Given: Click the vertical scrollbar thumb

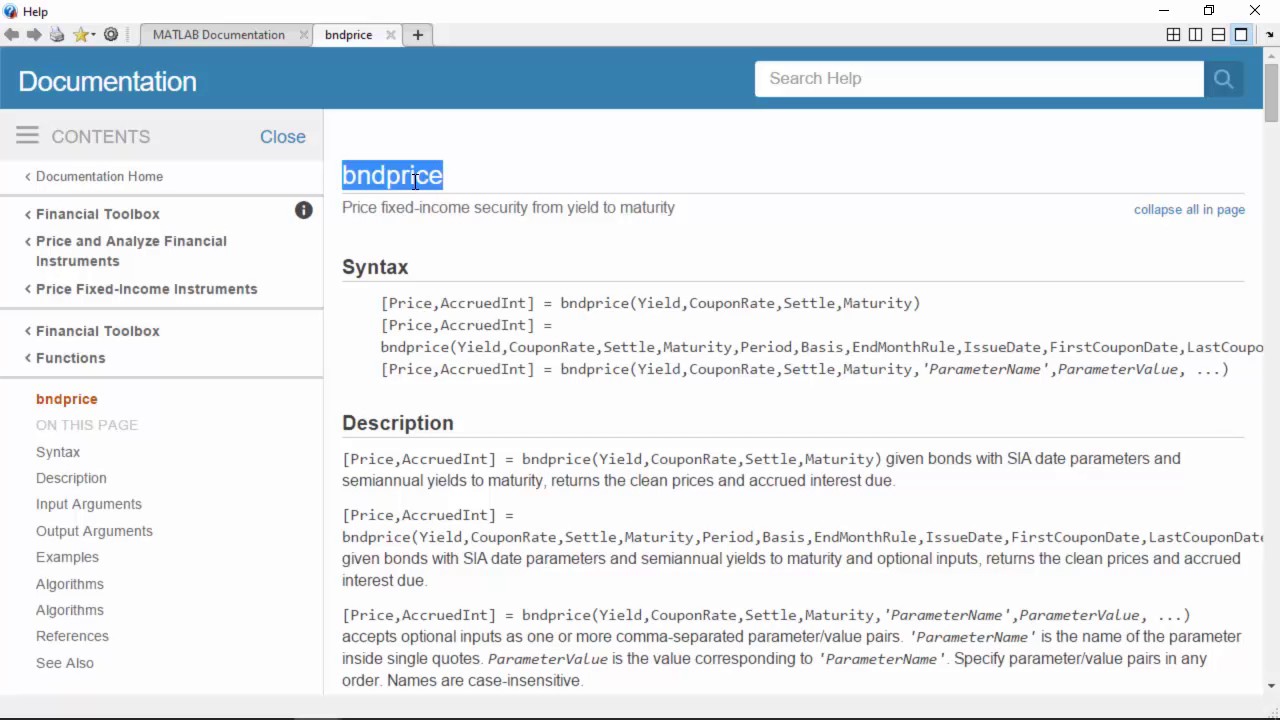Looking at the screenshot, I should coord(1271,92).
